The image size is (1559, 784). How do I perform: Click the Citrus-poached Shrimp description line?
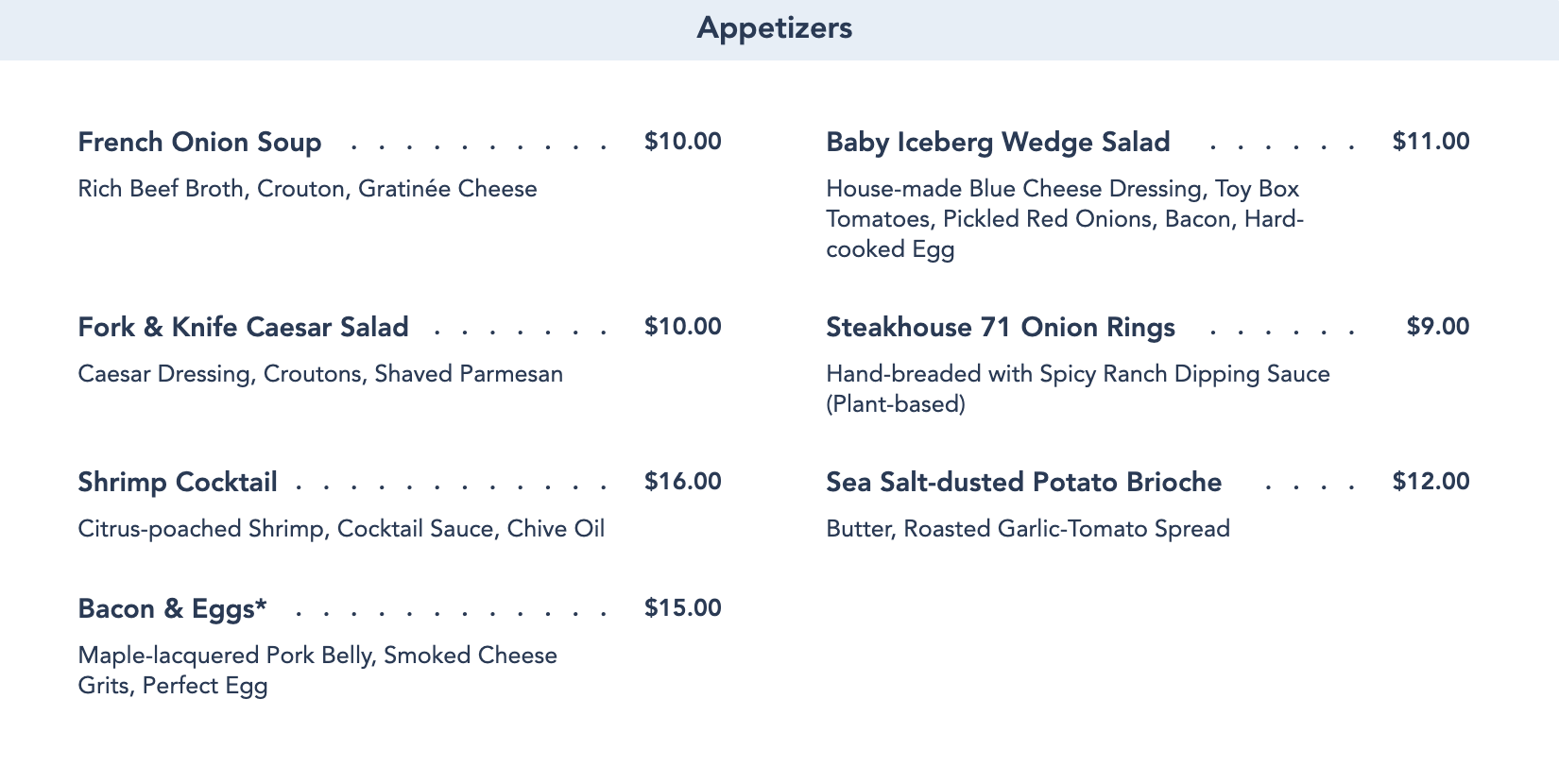coord(341,529)
